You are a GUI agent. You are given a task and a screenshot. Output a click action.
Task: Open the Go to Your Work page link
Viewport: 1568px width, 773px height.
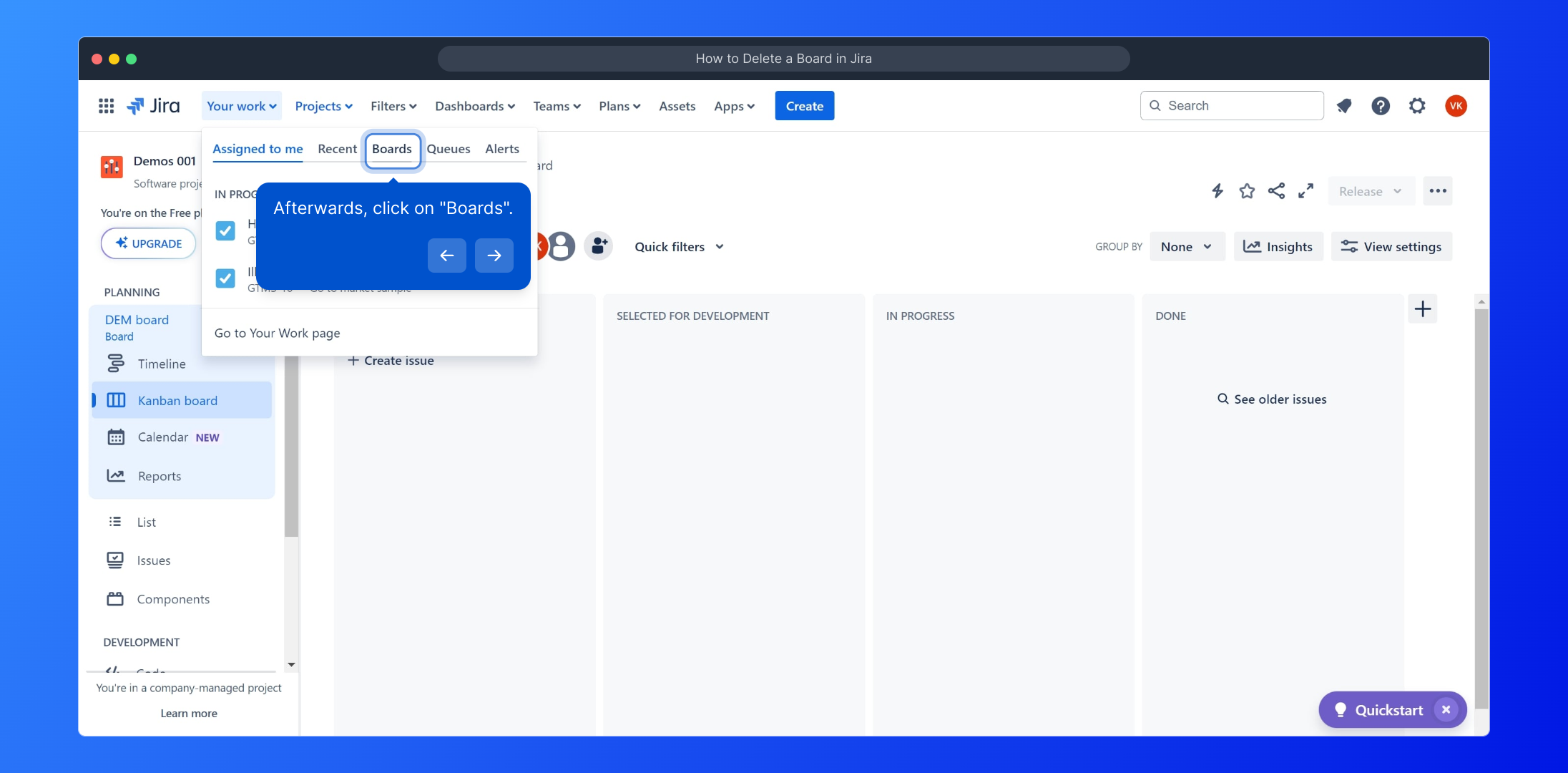point(278,334)
